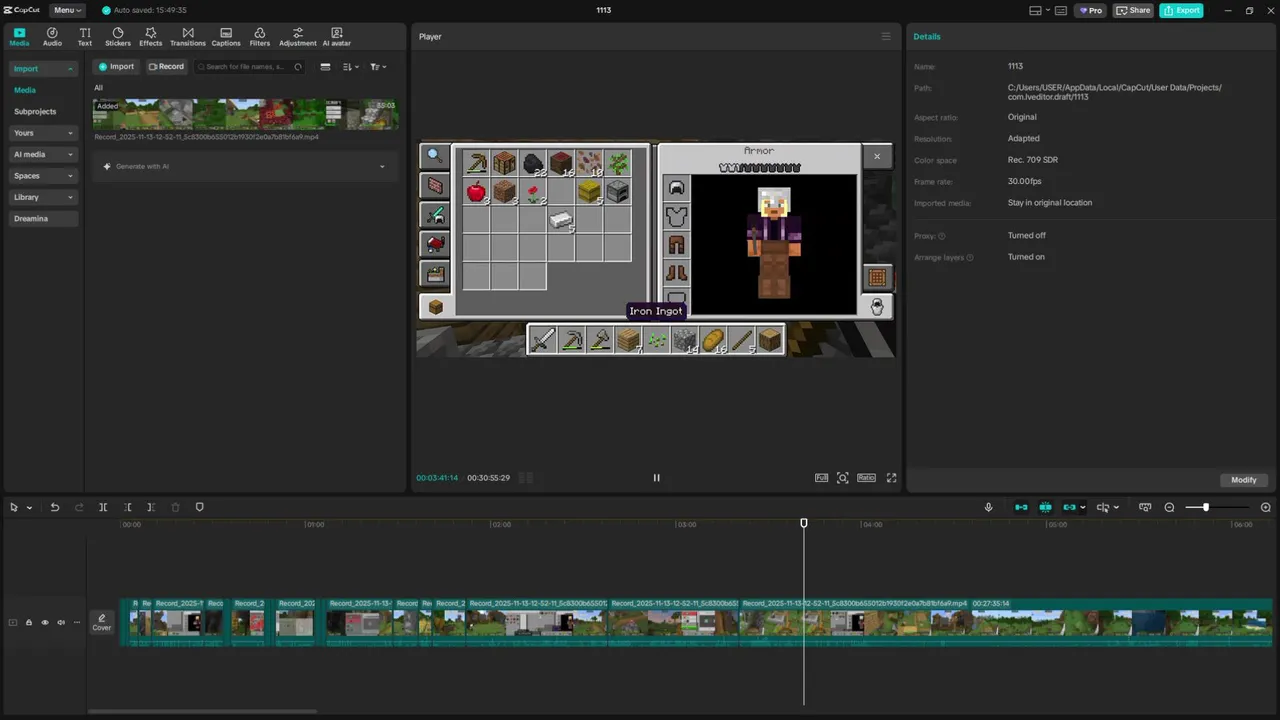
Task: Click the Split clip tool
Action: (103, 507)
